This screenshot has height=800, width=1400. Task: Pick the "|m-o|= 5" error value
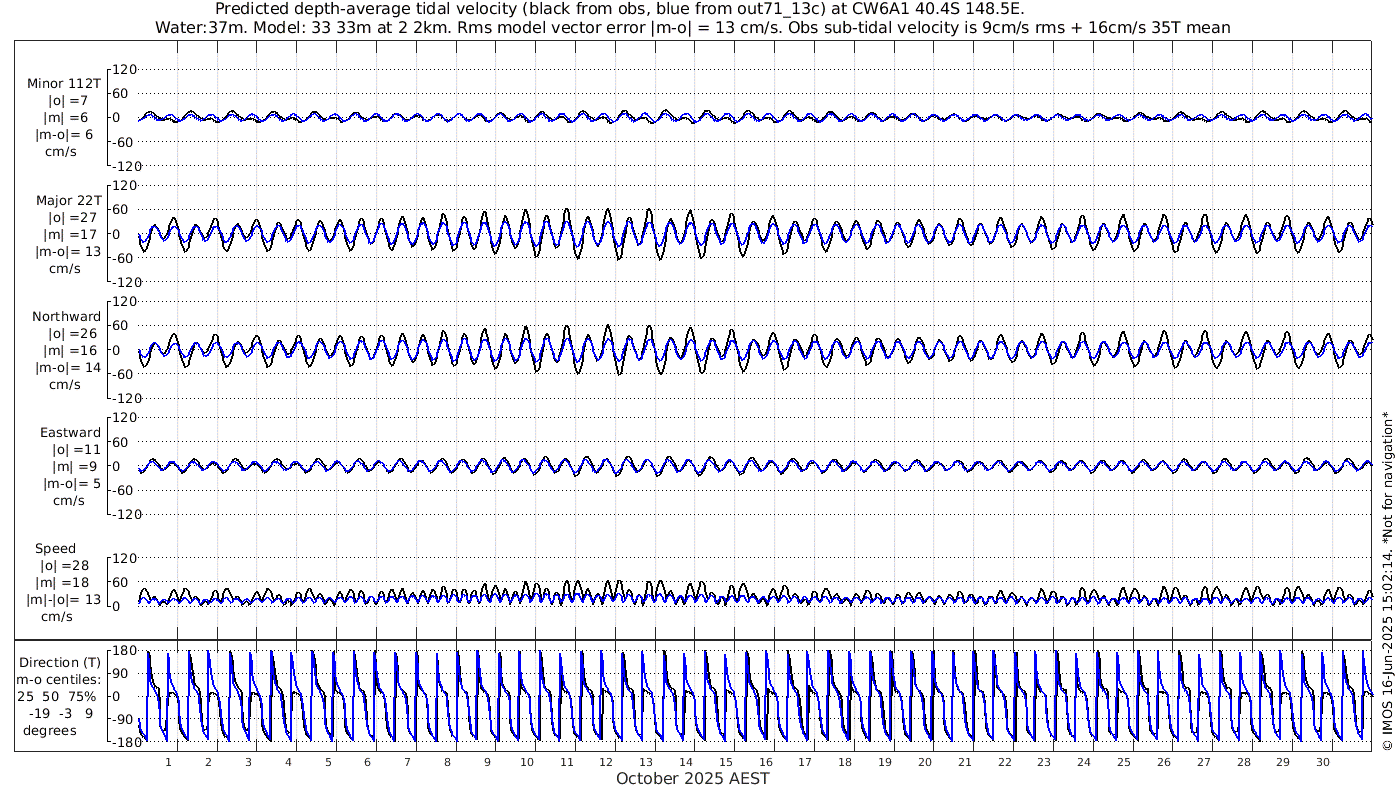pos(72,483)
